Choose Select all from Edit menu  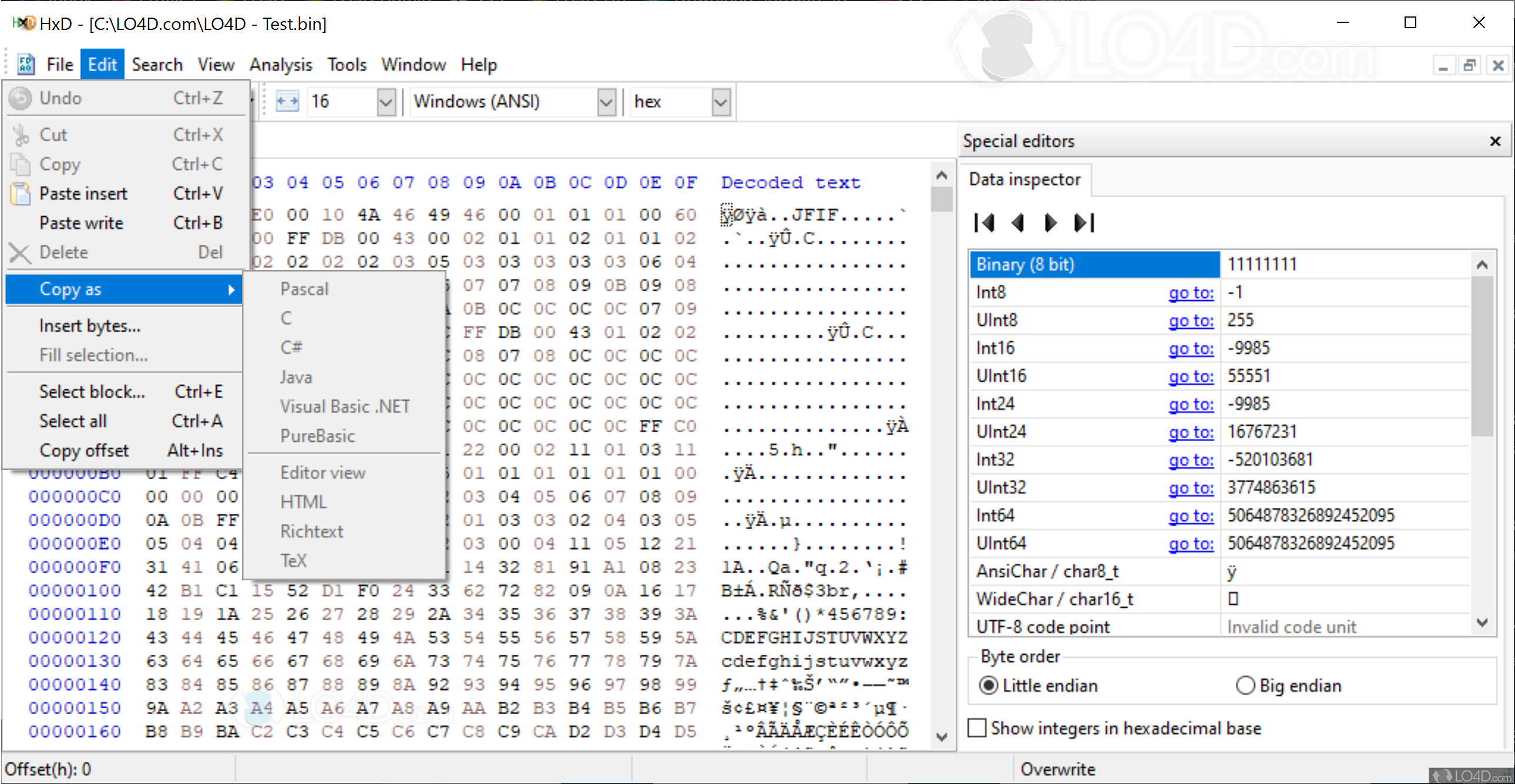[x=73, y=421]
